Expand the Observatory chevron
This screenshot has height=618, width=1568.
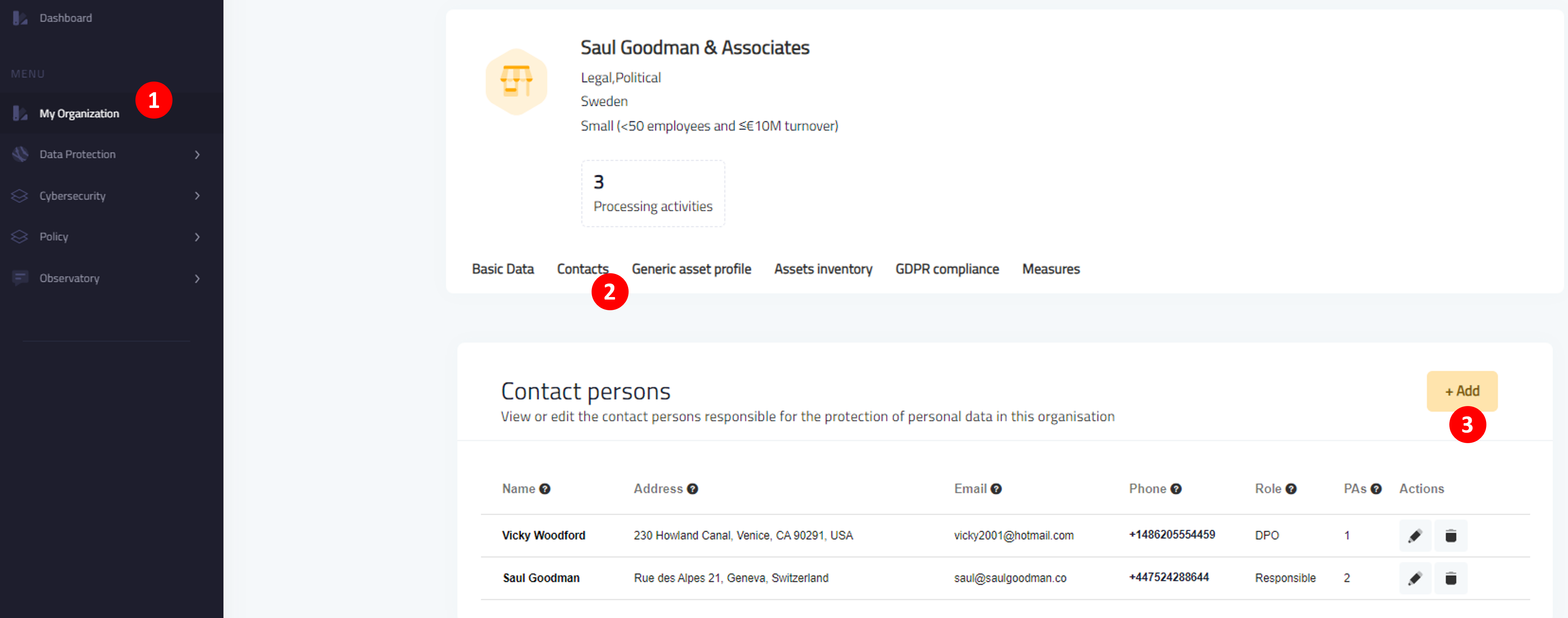(197, 279)
